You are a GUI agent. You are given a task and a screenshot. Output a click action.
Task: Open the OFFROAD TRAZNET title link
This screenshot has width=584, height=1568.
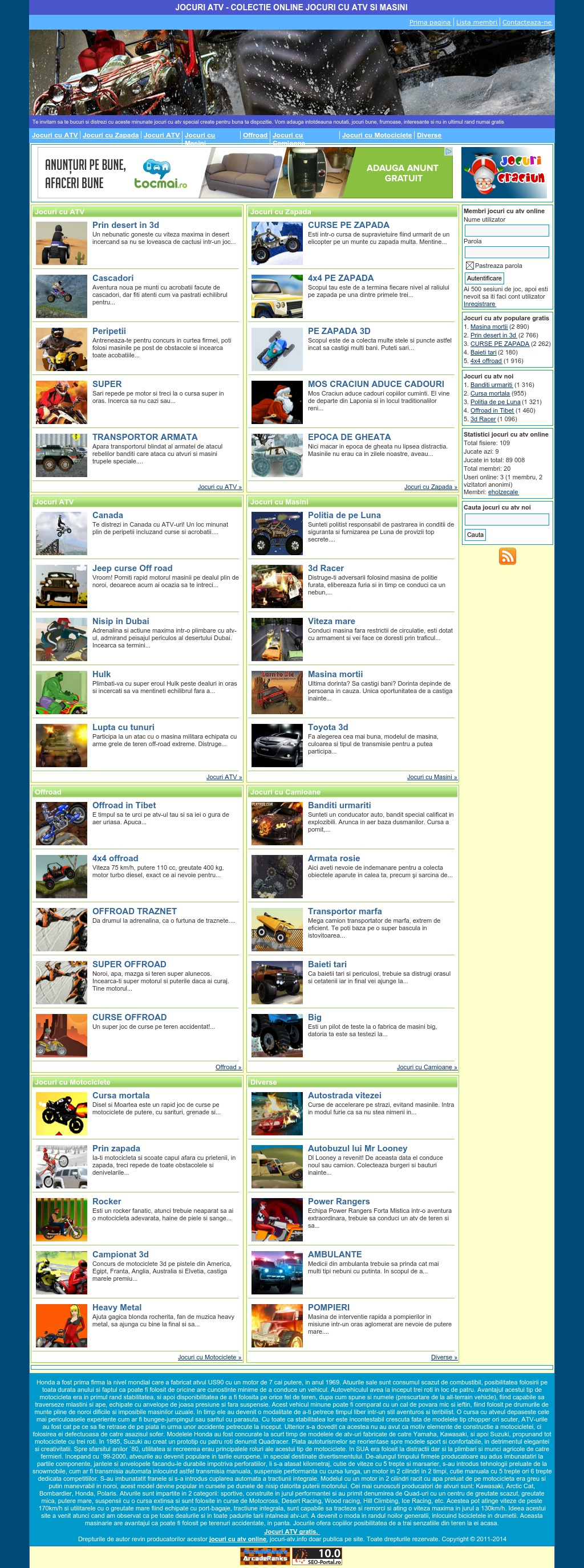135,911
